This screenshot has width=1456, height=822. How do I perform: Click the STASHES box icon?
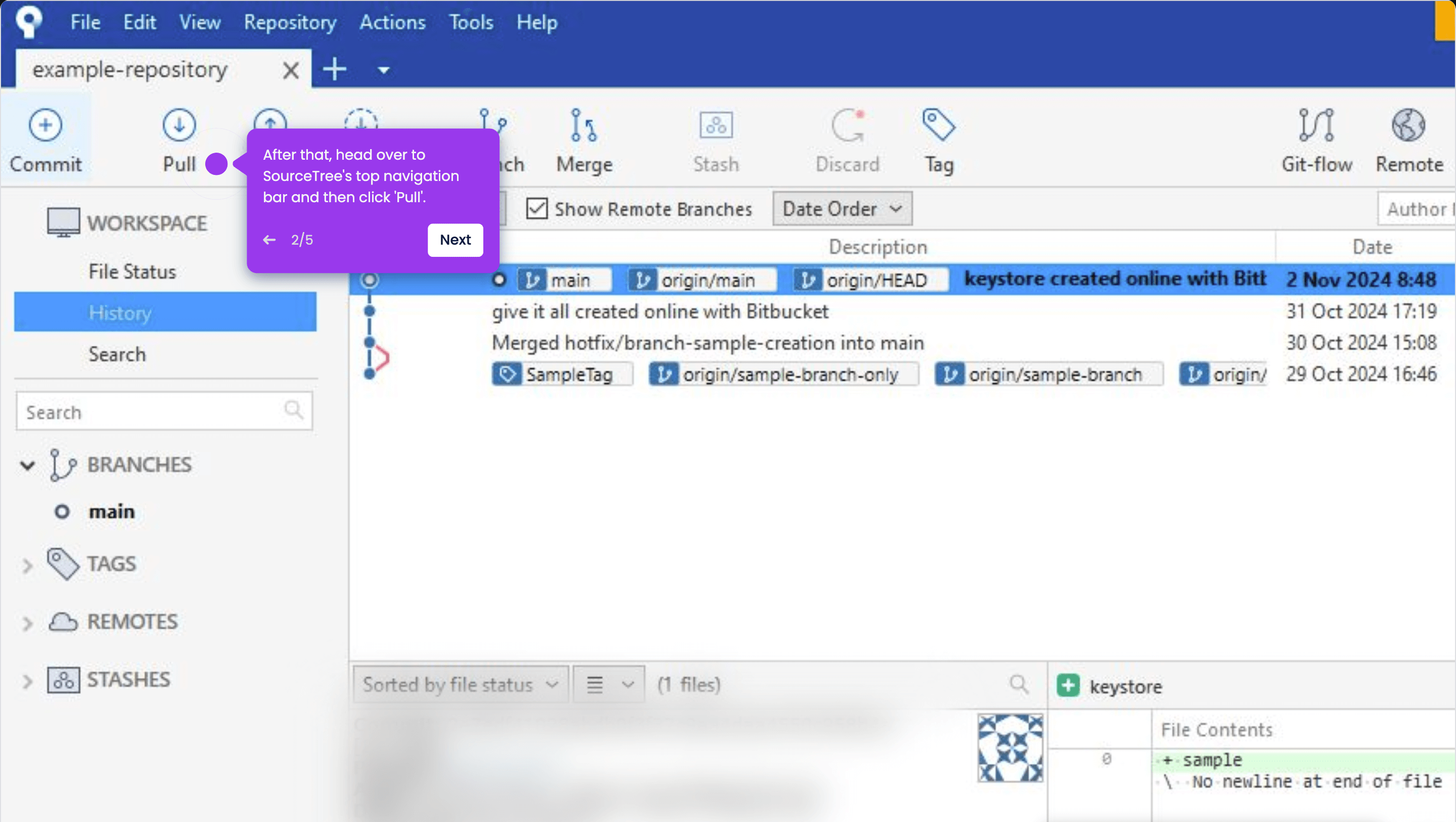[x=63, y=679]
